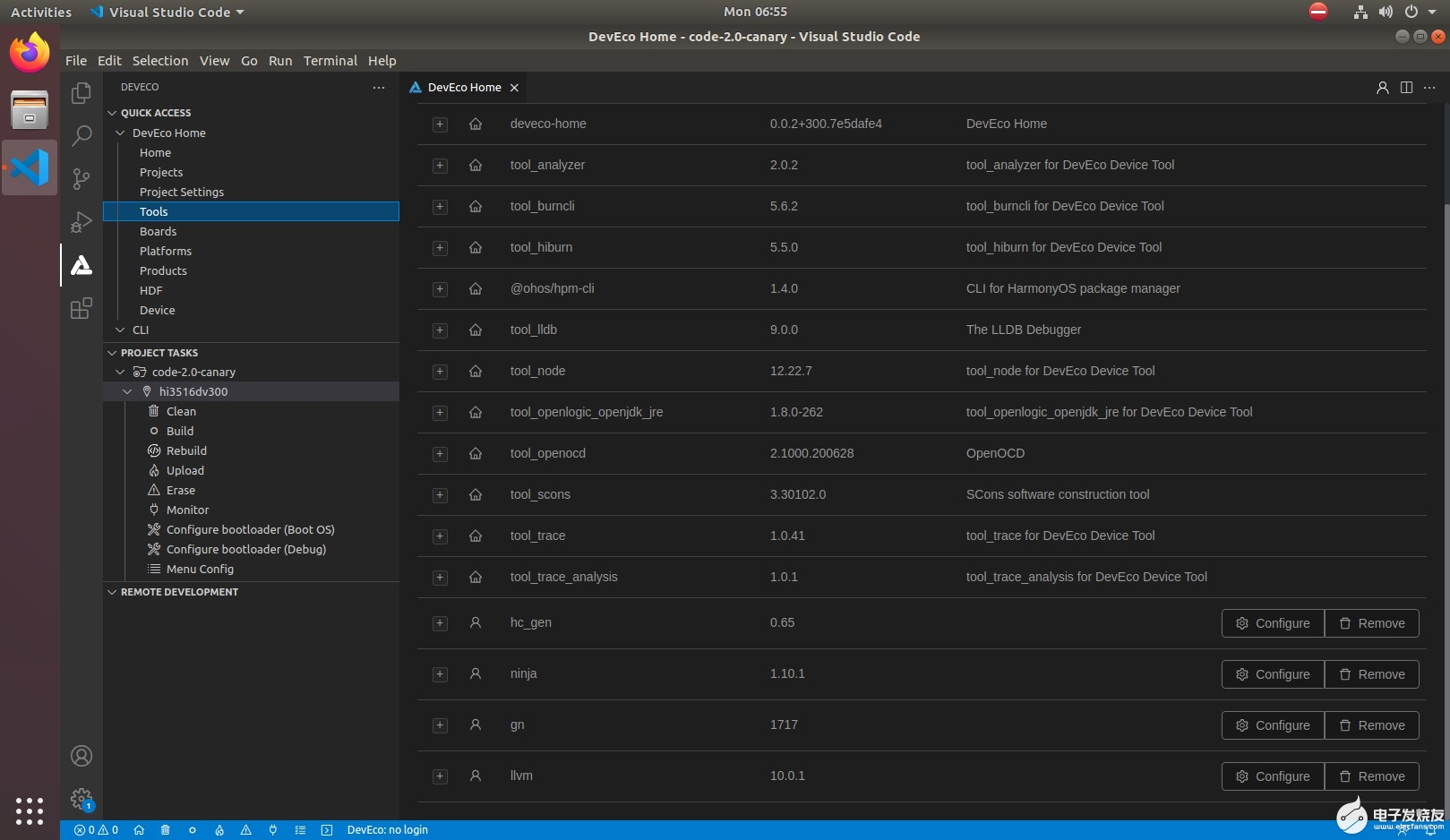
Task: Expand the hc_gen row
Action: 440,623
